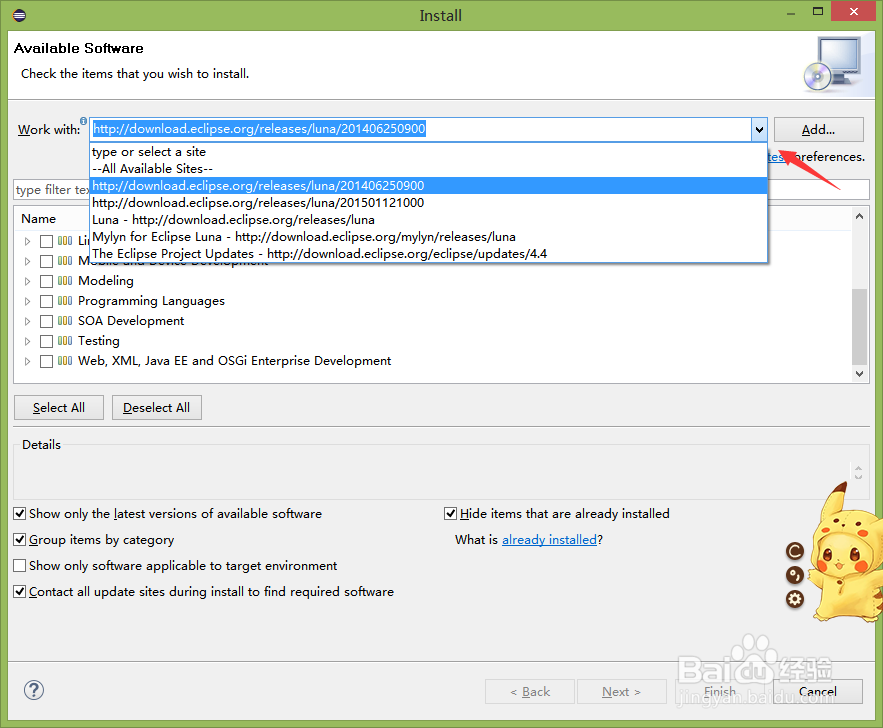The image size is (883, 728).
Task: Open the already installed link
Action: coord(549,539)
